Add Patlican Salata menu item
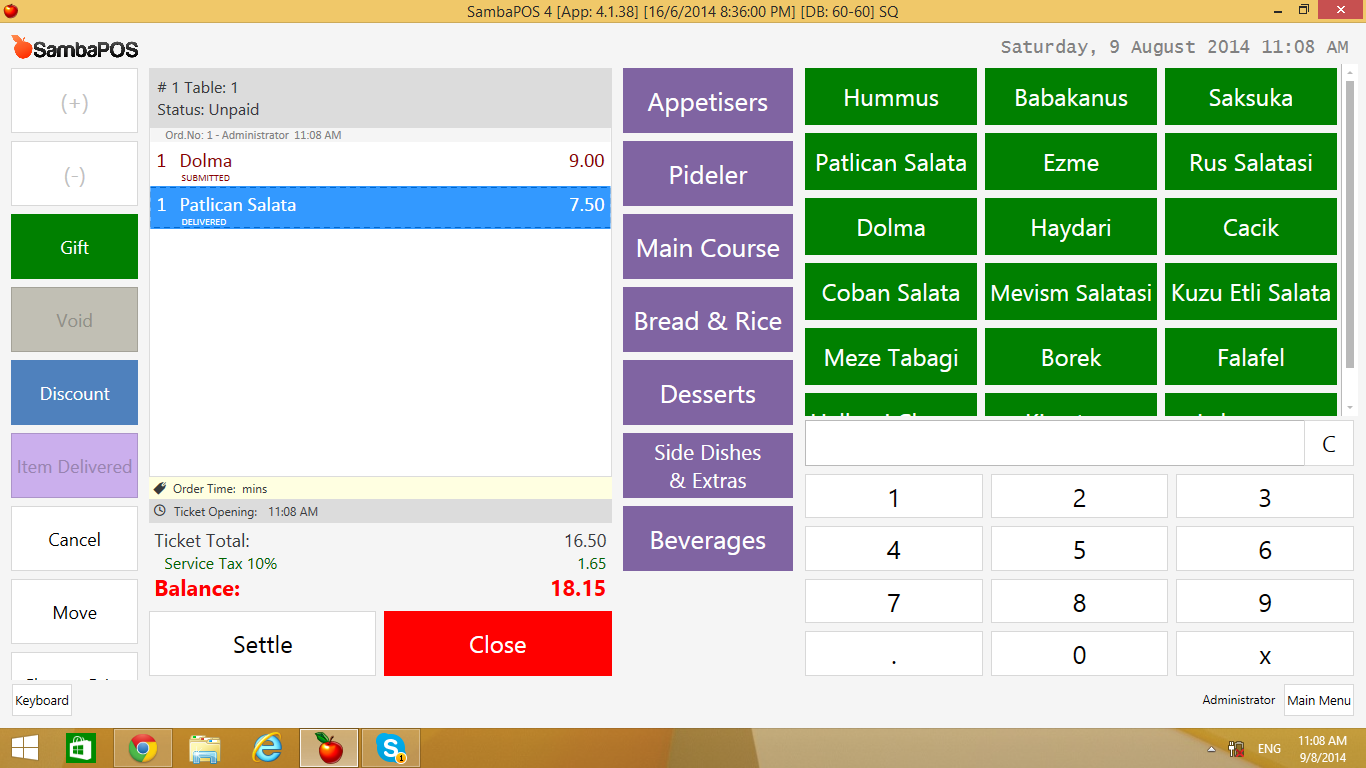1366x768 pixels. click(891, 162)
